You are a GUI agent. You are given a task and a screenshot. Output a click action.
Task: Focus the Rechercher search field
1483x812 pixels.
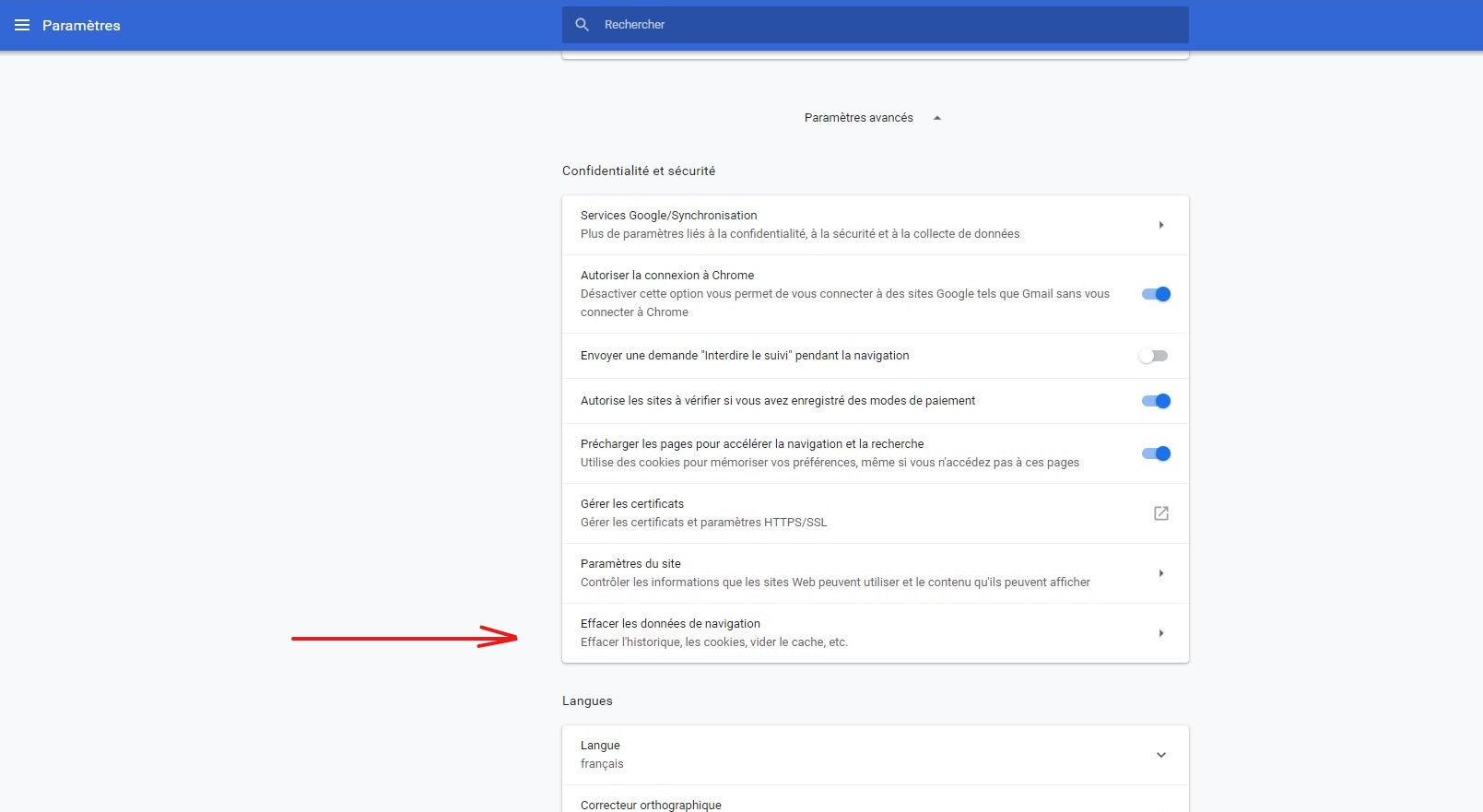pyautogui.click(x=875, y=25)
